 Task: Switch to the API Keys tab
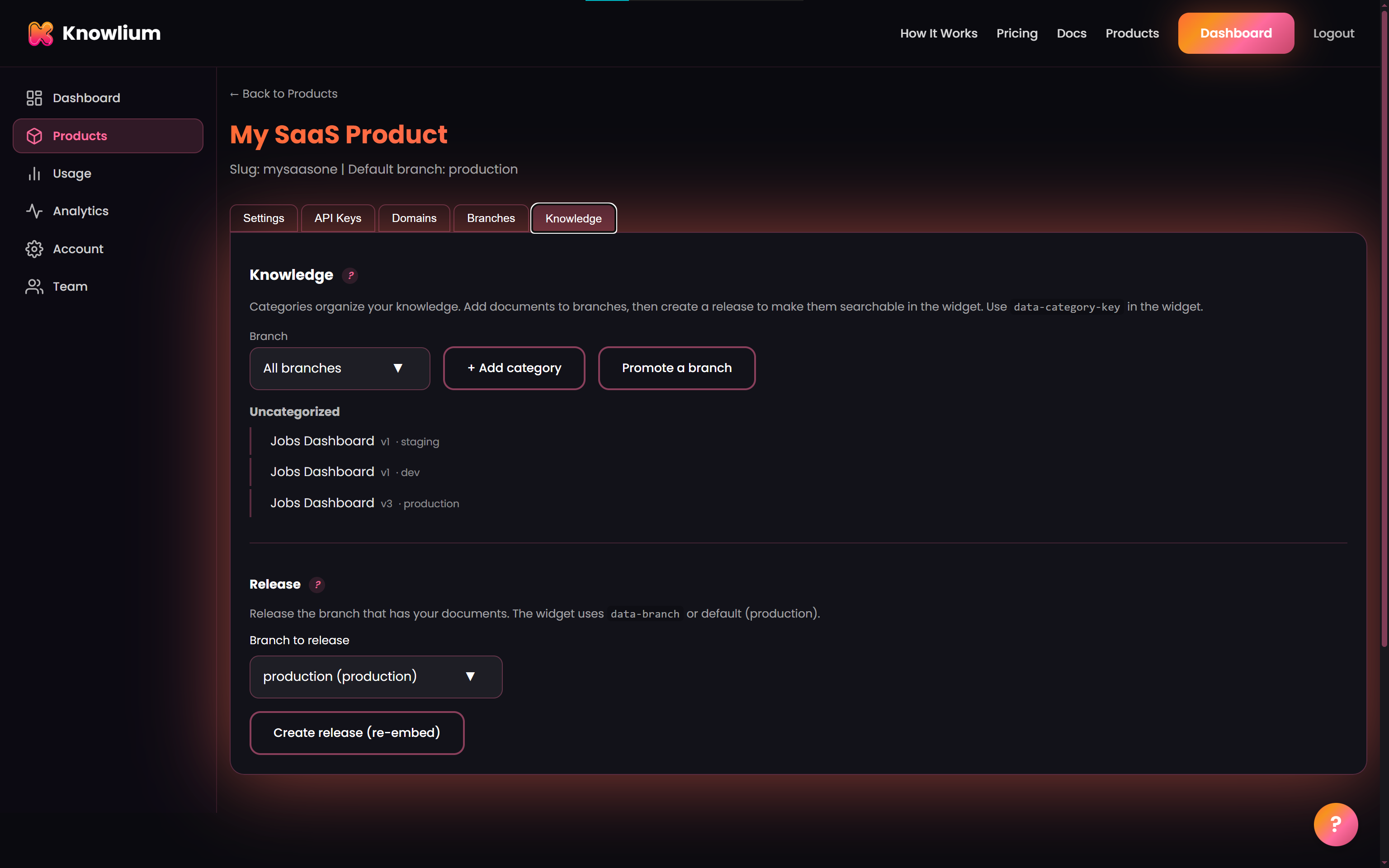[337, 217]
